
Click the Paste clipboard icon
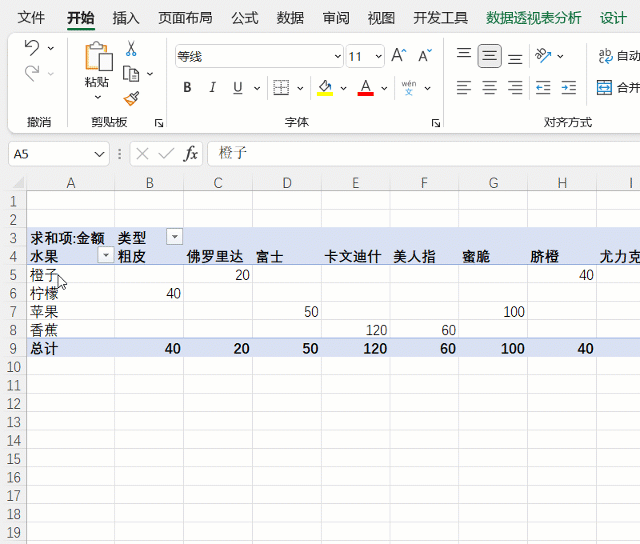point(98,62)
